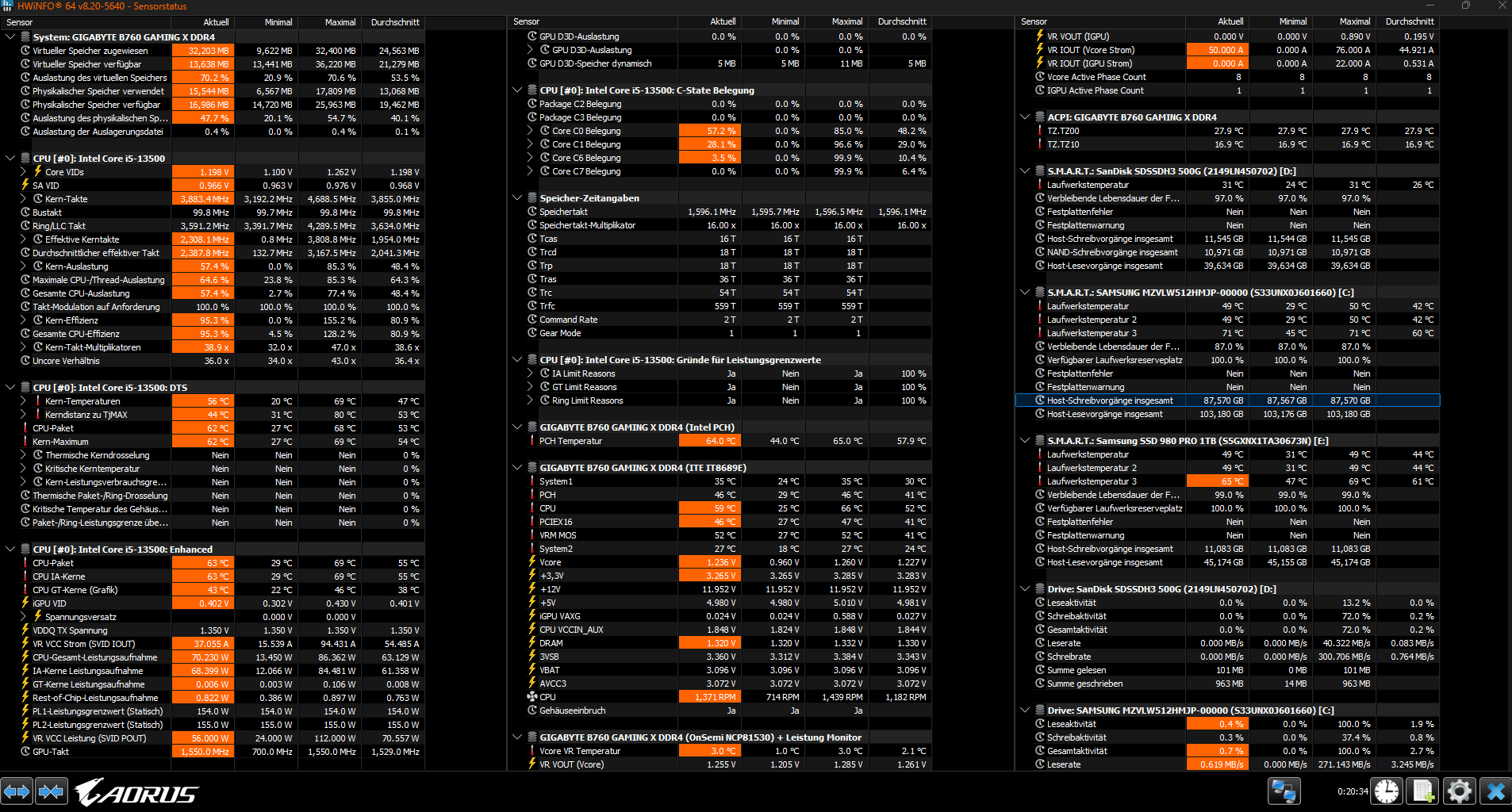This screenshot has width=1512, height=812.
Task: Open sensor settings via the gear icon
Action: click(x=1459, y=791)
